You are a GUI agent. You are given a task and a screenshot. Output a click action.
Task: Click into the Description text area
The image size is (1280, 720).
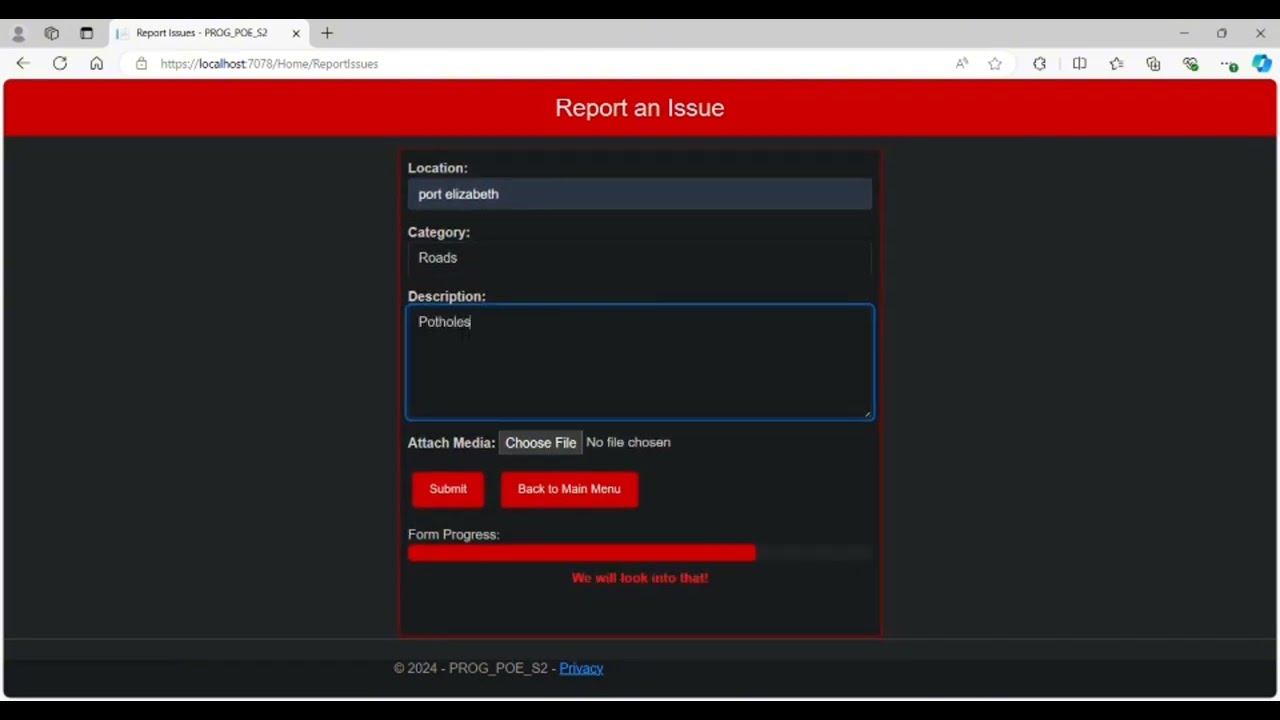pos(640,362)
